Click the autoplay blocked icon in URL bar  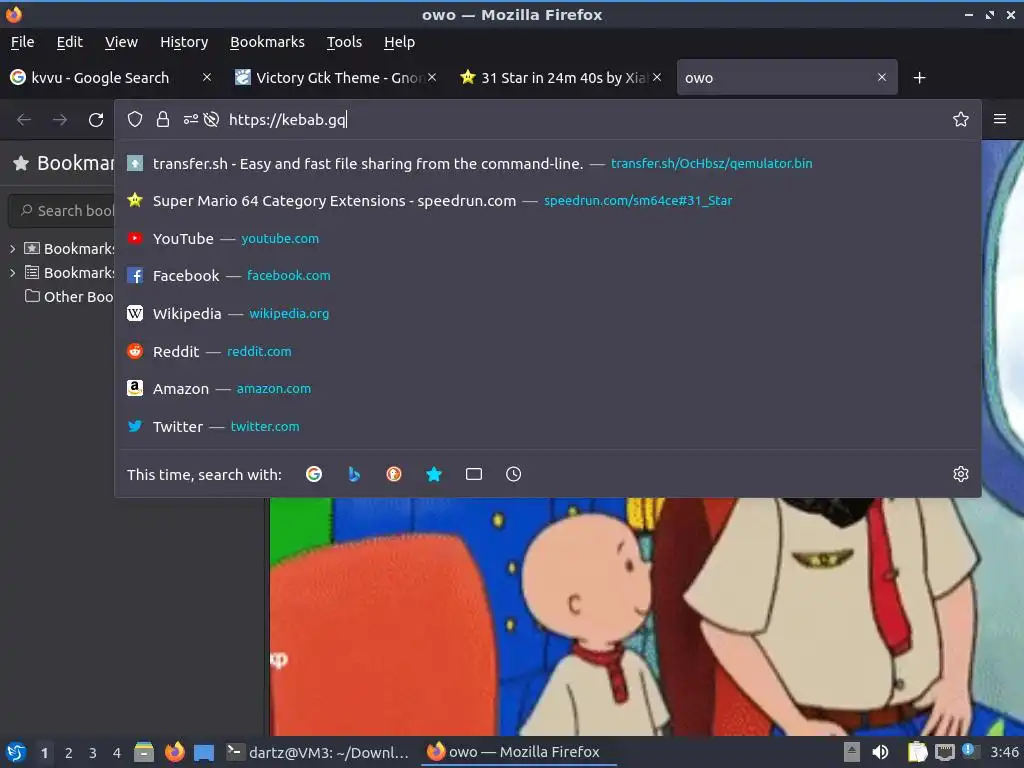[x=211, y=120]
